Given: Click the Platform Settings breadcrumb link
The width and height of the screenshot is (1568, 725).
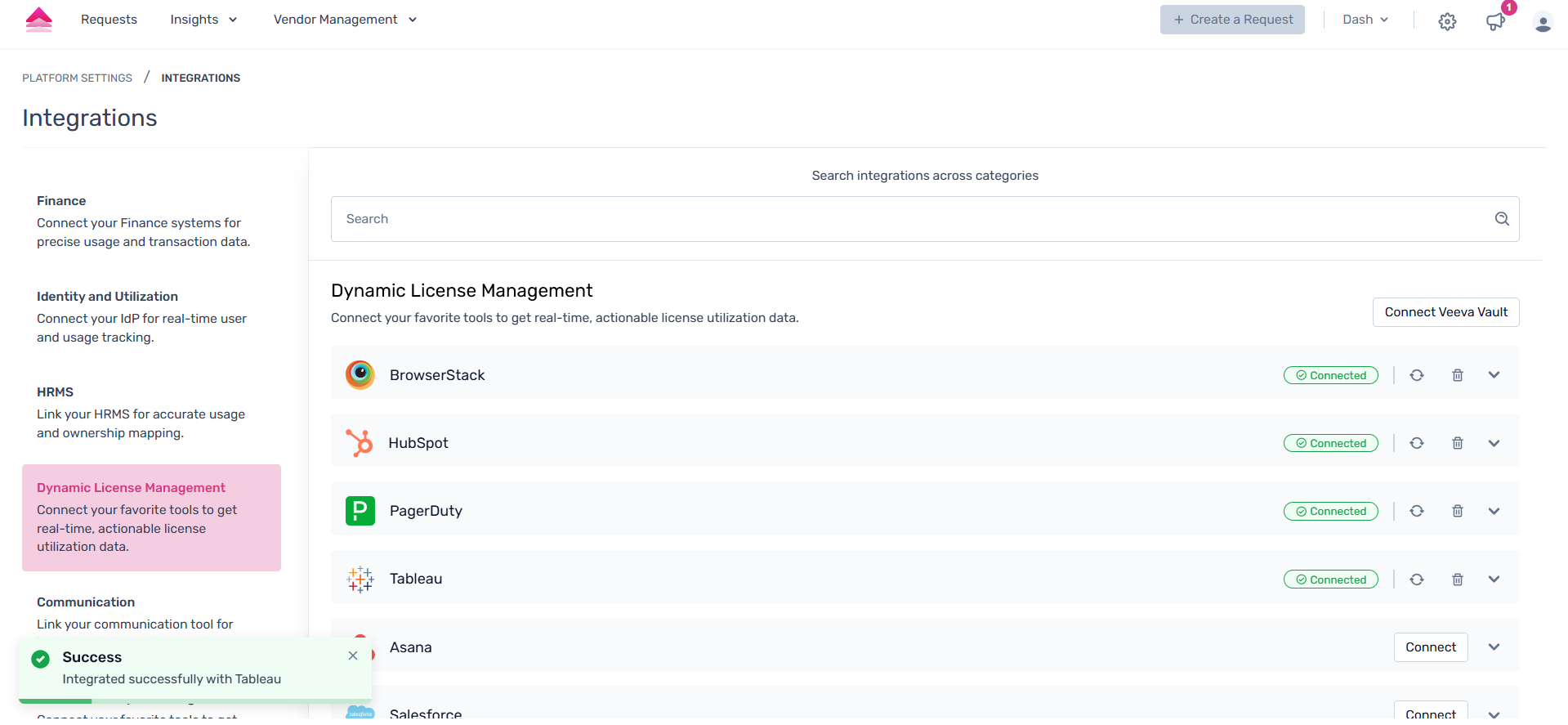Looking at the screenshot, I should [x=77, y=78].
